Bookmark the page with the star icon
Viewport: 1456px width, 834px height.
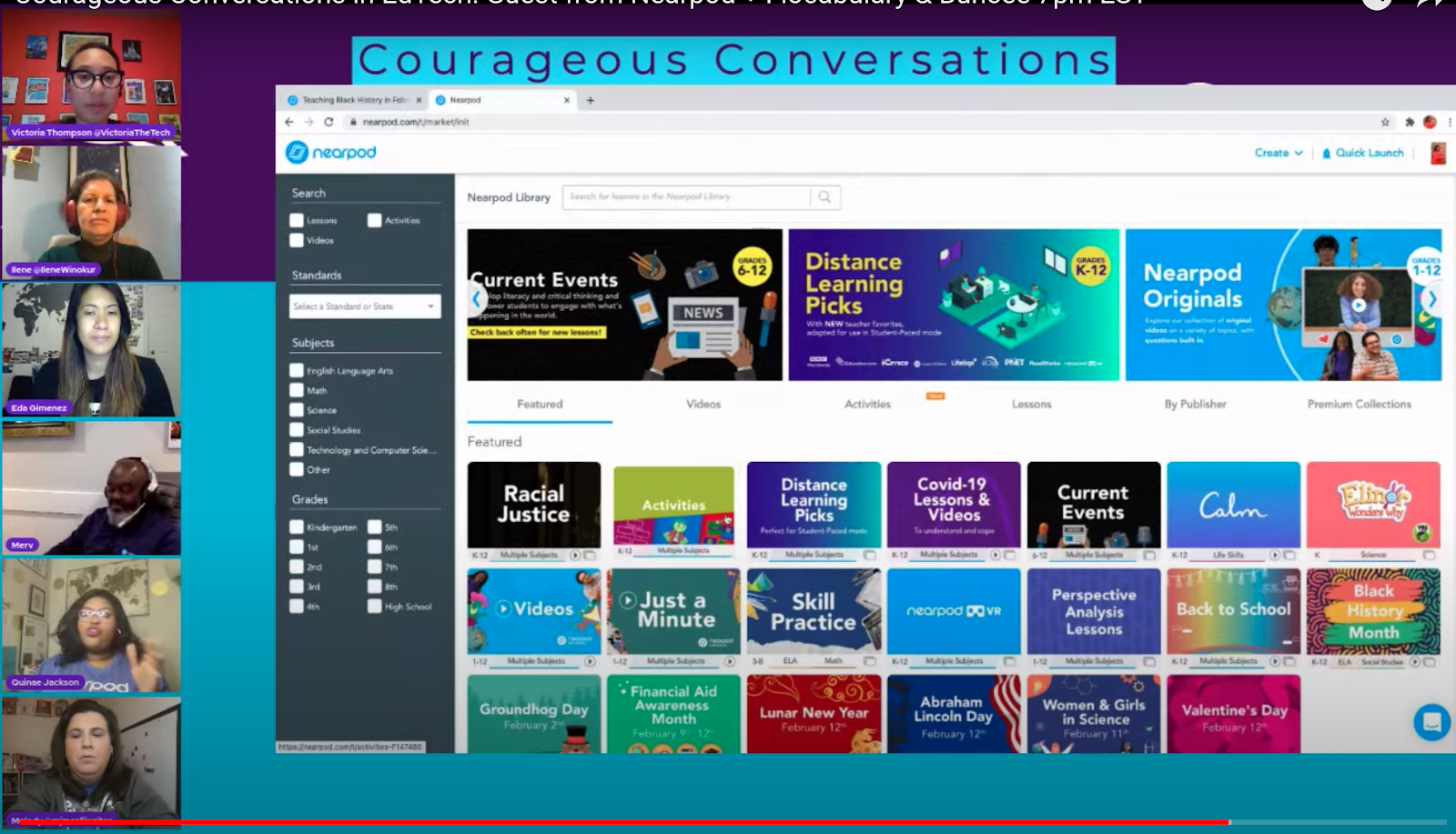(x=1385, y=122)
